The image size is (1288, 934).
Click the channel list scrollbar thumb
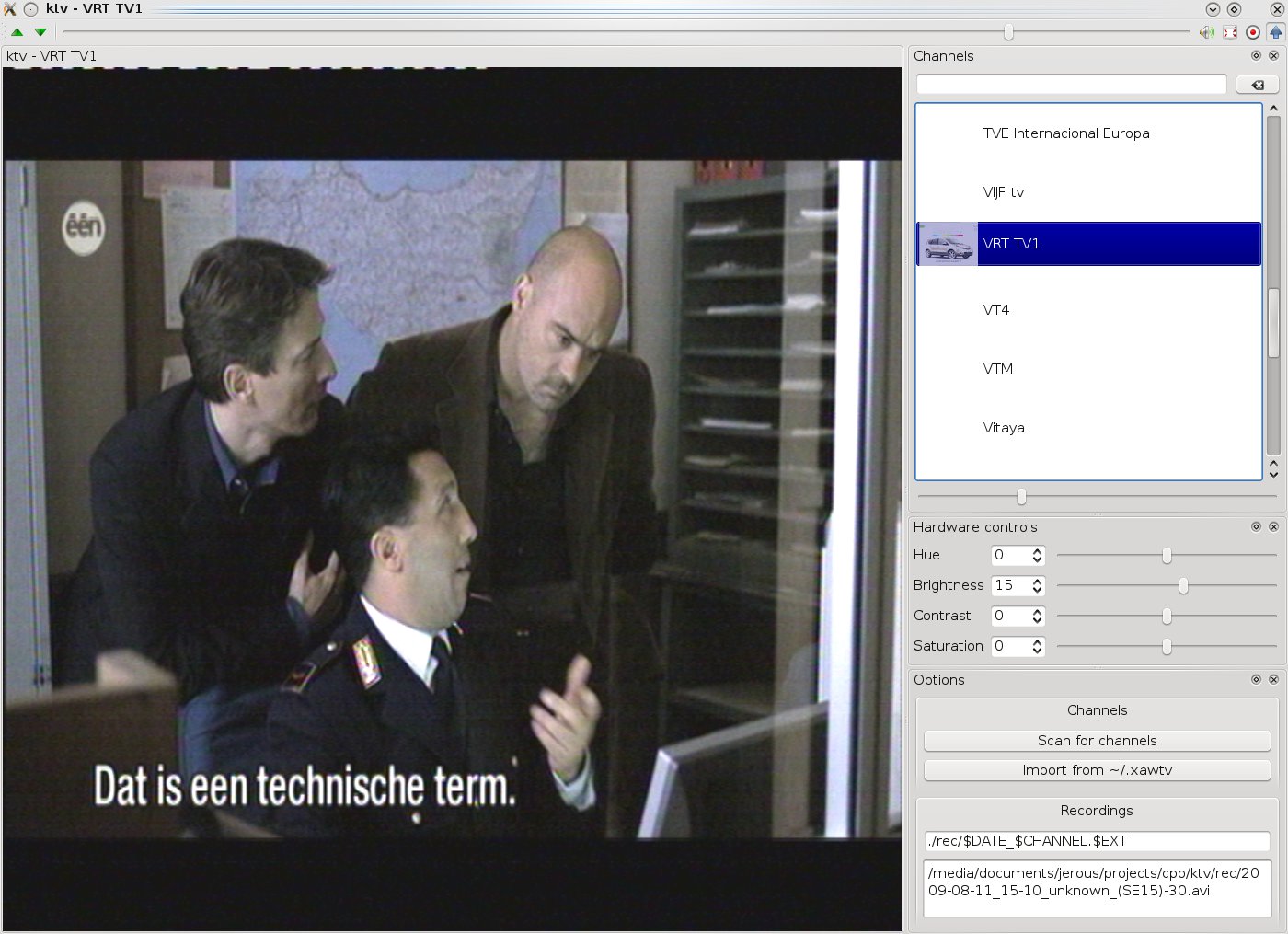1273,323
